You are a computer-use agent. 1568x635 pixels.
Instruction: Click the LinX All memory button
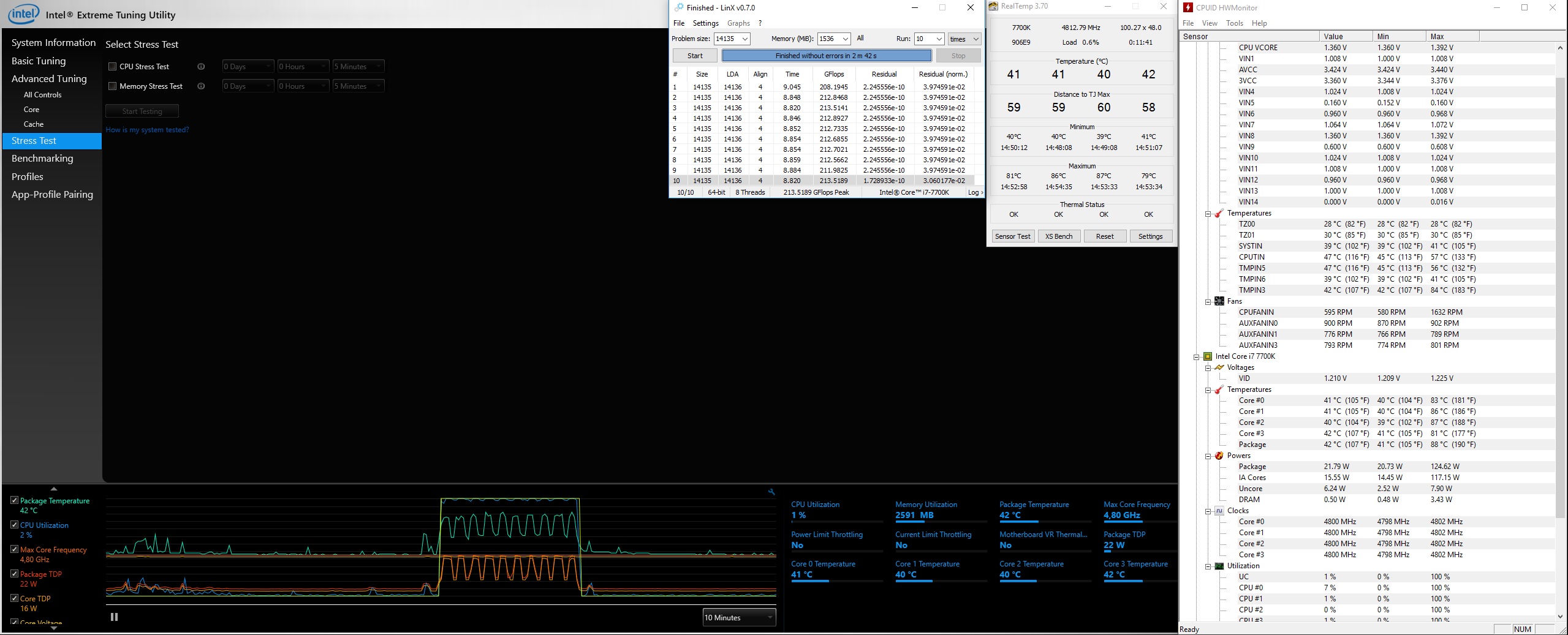pyautogui.click(x=860, y=39)
